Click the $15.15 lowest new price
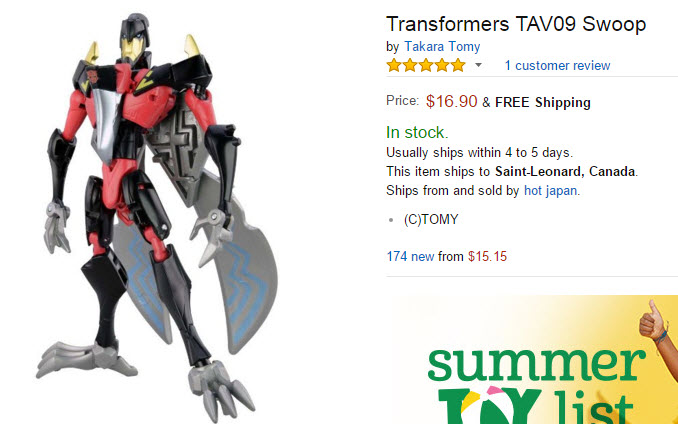The image size is (678, 424). [x=487, y=256]
